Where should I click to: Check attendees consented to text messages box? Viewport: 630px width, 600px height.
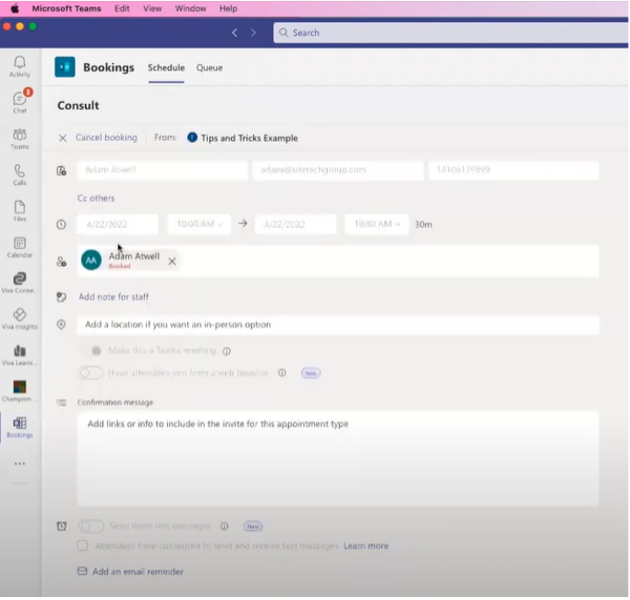(83, 546)
